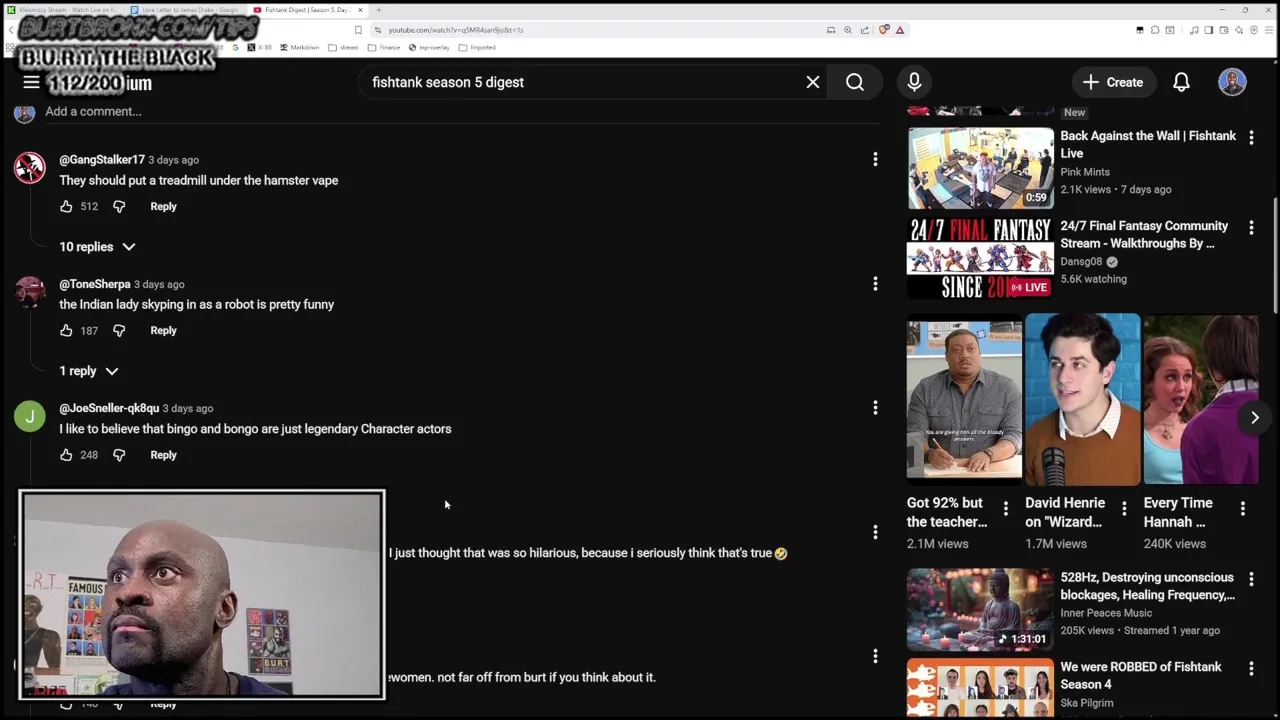This screenshot has width=1280, height=720.
Task: Open the account avatar menu
Action: coord(1232,82)
